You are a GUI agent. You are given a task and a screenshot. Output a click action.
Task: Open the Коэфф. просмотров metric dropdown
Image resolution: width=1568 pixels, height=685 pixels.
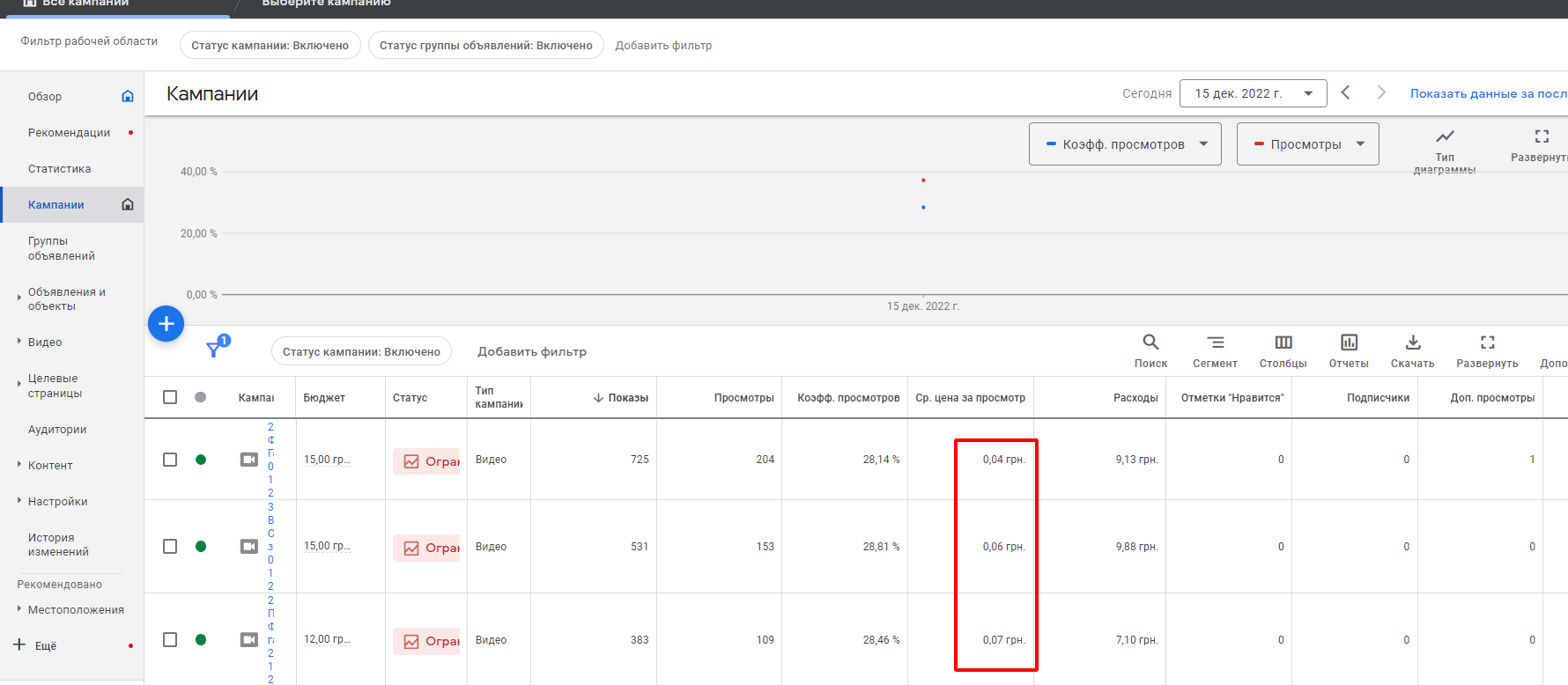point(1125,144)
